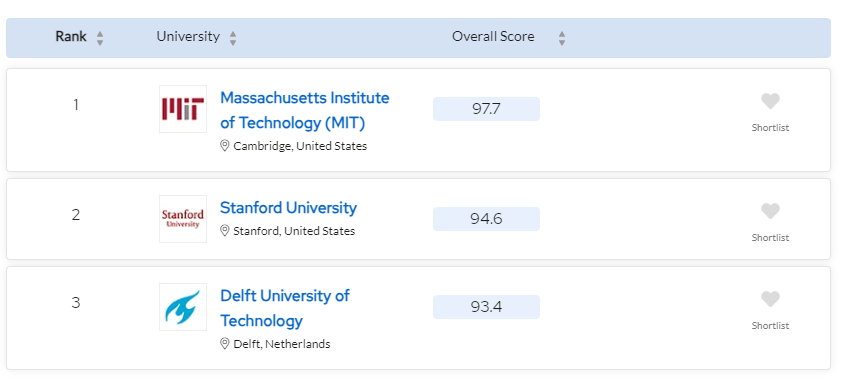Click the Shortlist label under Delft's heart
The image size is (843, 382).
[x=770, y=326]
